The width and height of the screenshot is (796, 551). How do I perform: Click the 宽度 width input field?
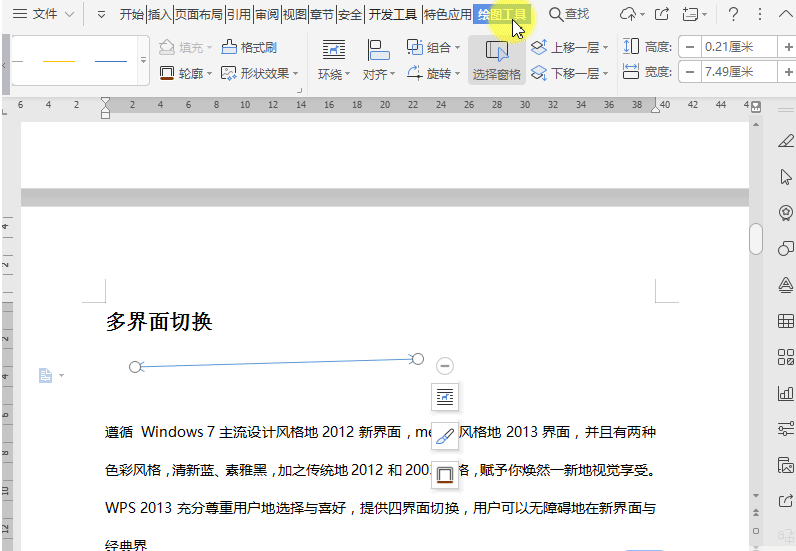click(x=739, y=72)
